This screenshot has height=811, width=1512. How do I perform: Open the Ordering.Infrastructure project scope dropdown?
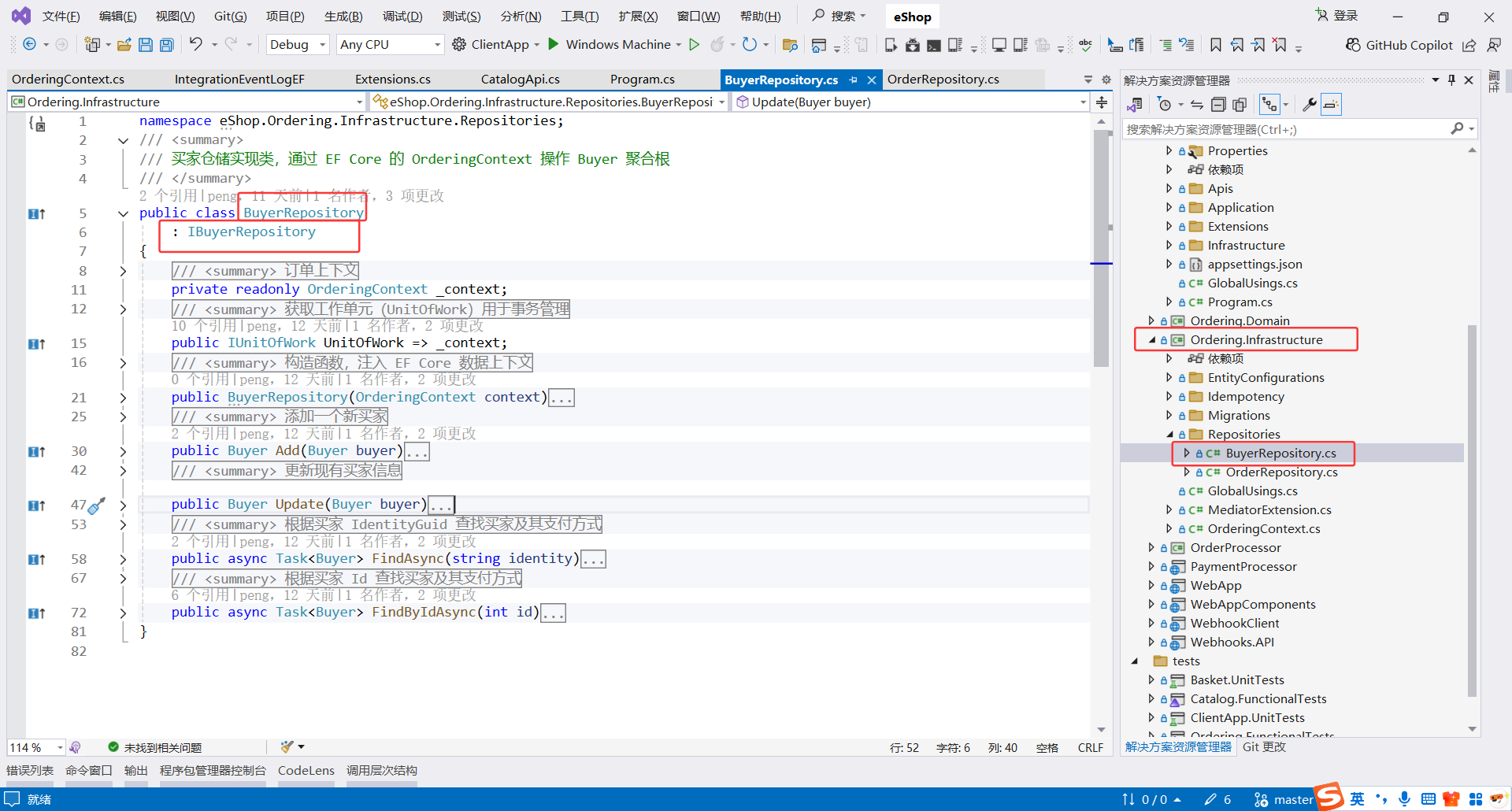187,102
